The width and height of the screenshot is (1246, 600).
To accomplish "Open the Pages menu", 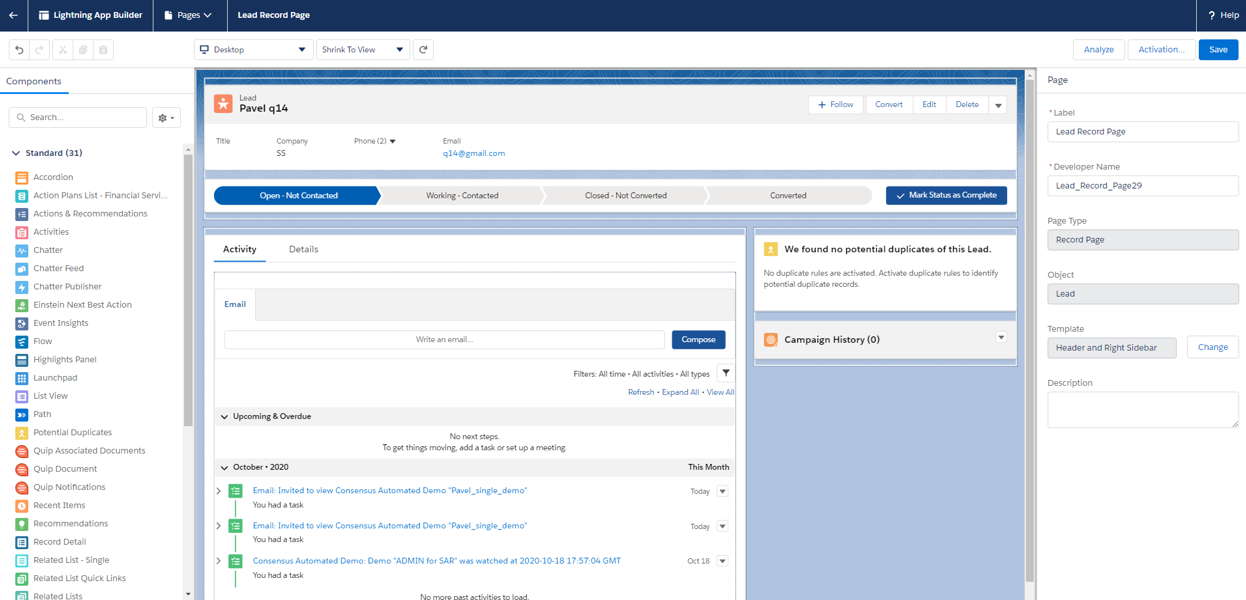I will click(188, 15).
